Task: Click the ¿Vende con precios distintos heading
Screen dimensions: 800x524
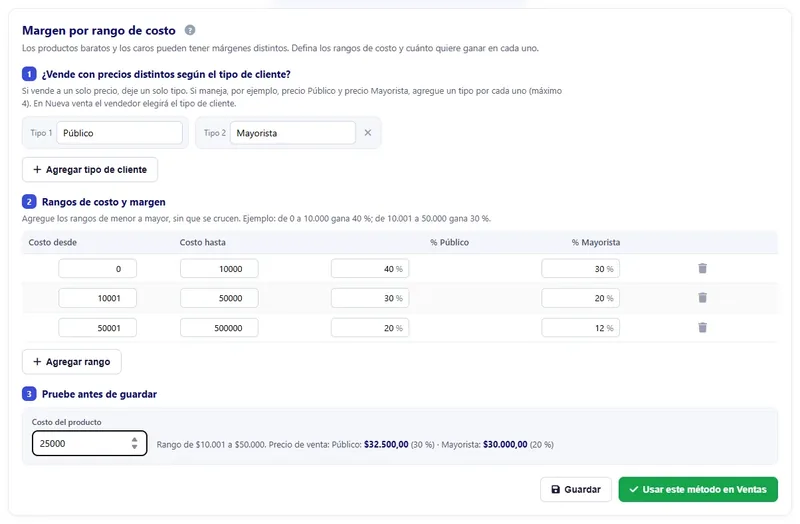Action: pos(166,74)
